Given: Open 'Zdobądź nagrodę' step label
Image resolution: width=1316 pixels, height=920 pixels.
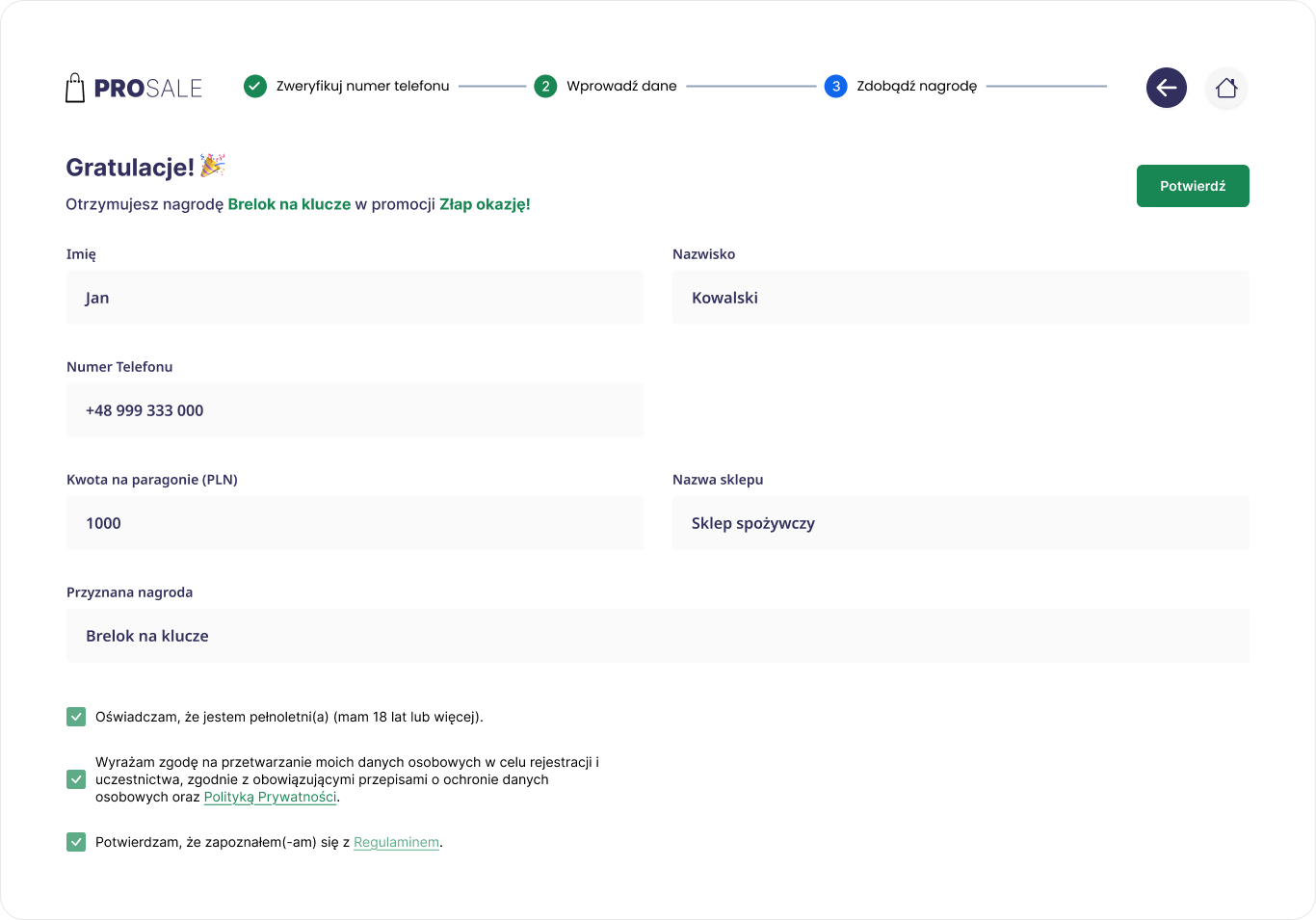Looking at the screenshot, I should coord(916,86).
